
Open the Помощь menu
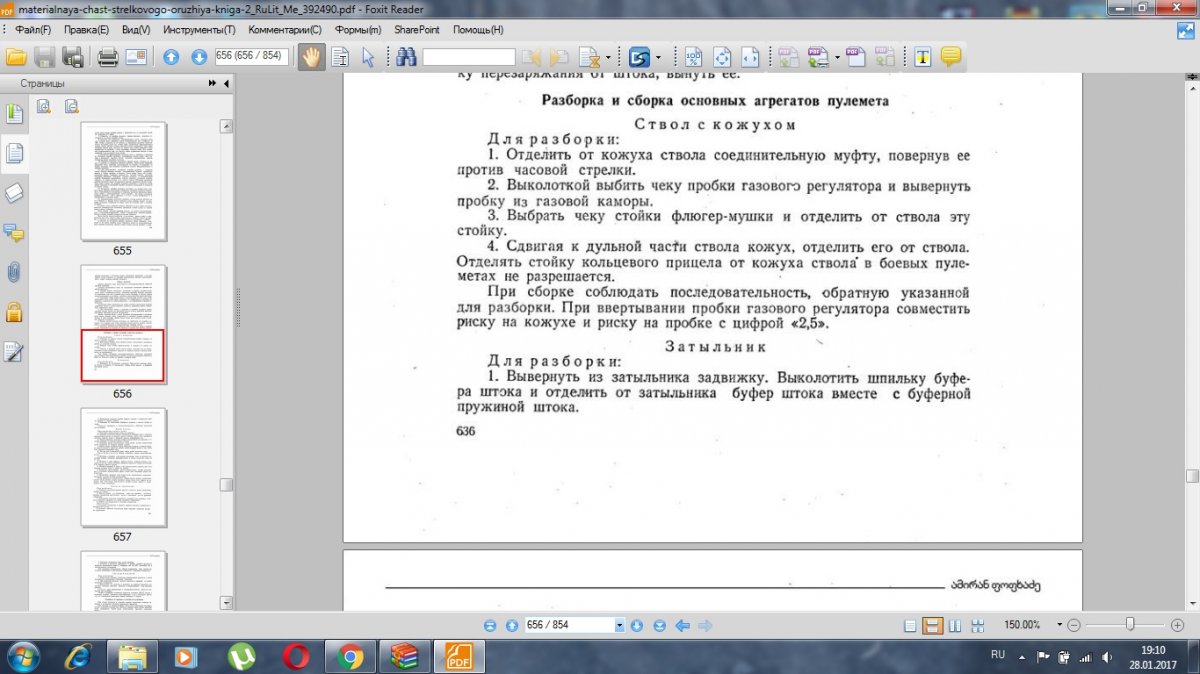click(477, 30)
